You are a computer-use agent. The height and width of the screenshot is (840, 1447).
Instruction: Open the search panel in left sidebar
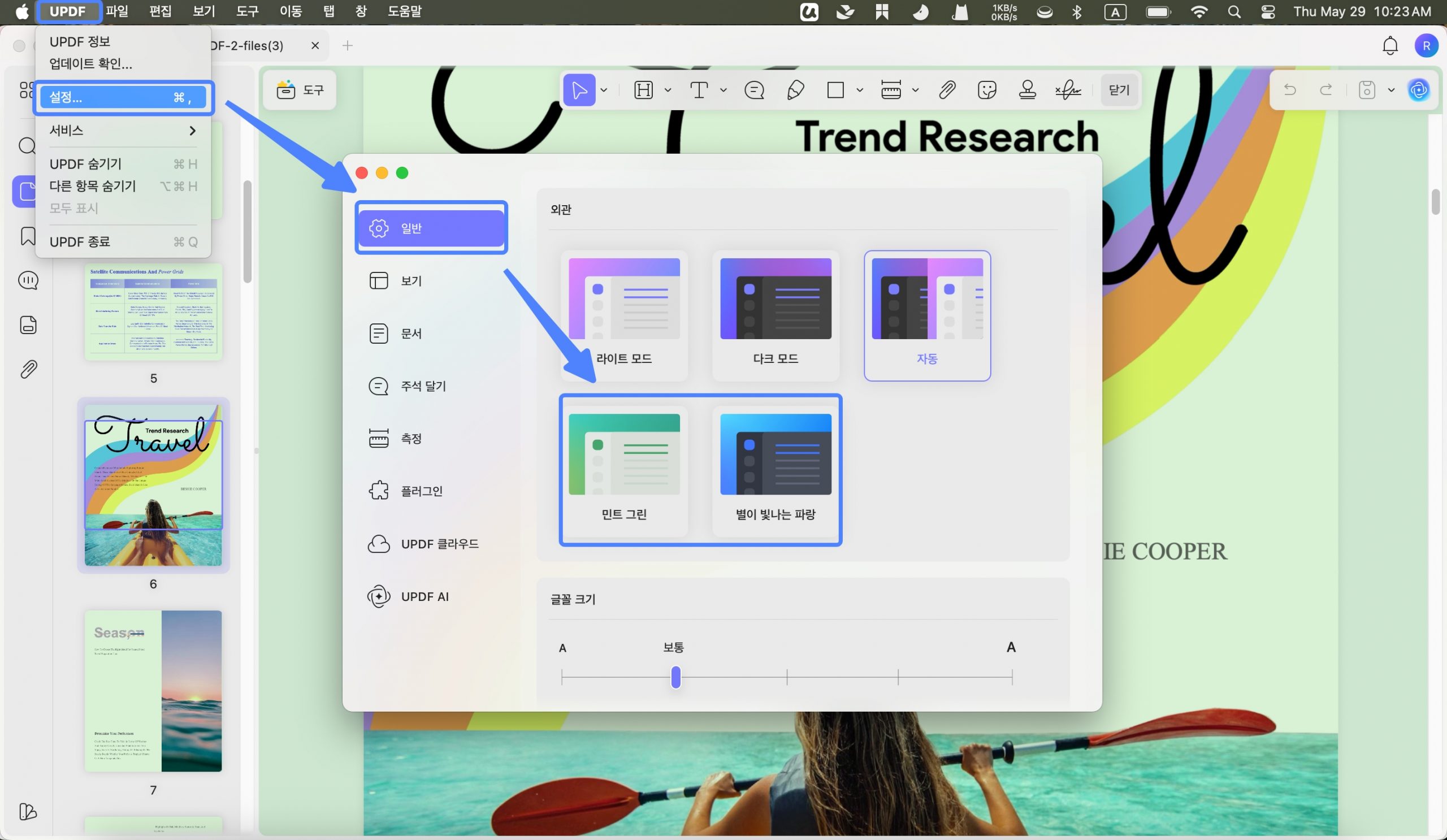(27, 146)
